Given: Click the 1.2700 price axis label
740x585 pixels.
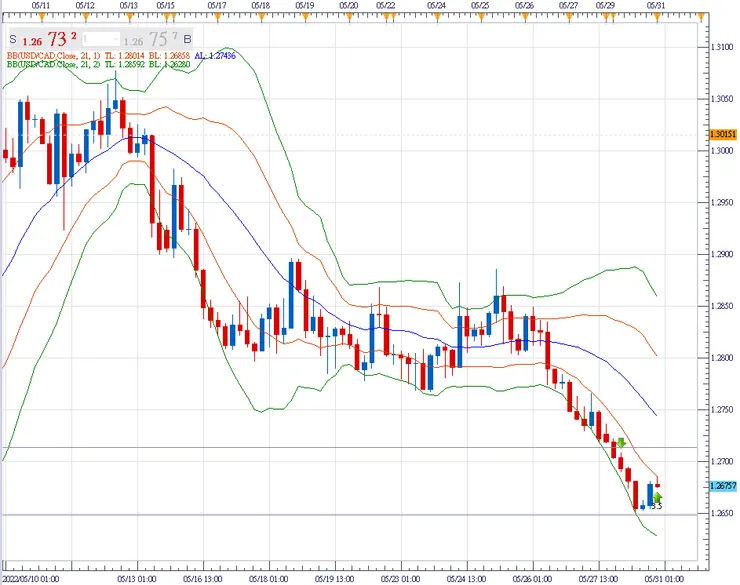Looking at the screenshot, I should [x=722, y=462].
